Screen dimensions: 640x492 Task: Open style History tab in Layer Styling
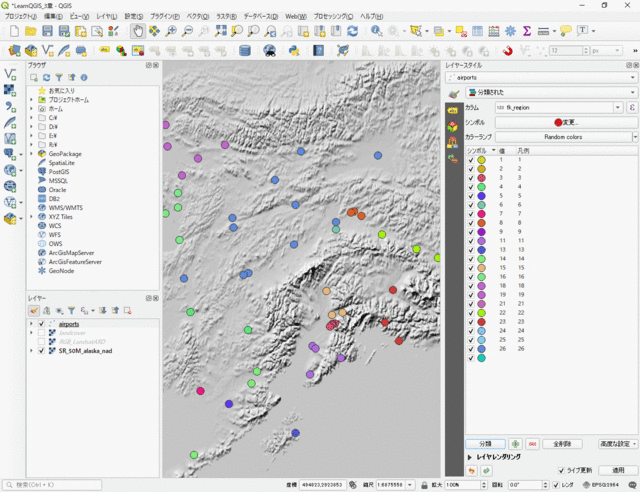453,158
